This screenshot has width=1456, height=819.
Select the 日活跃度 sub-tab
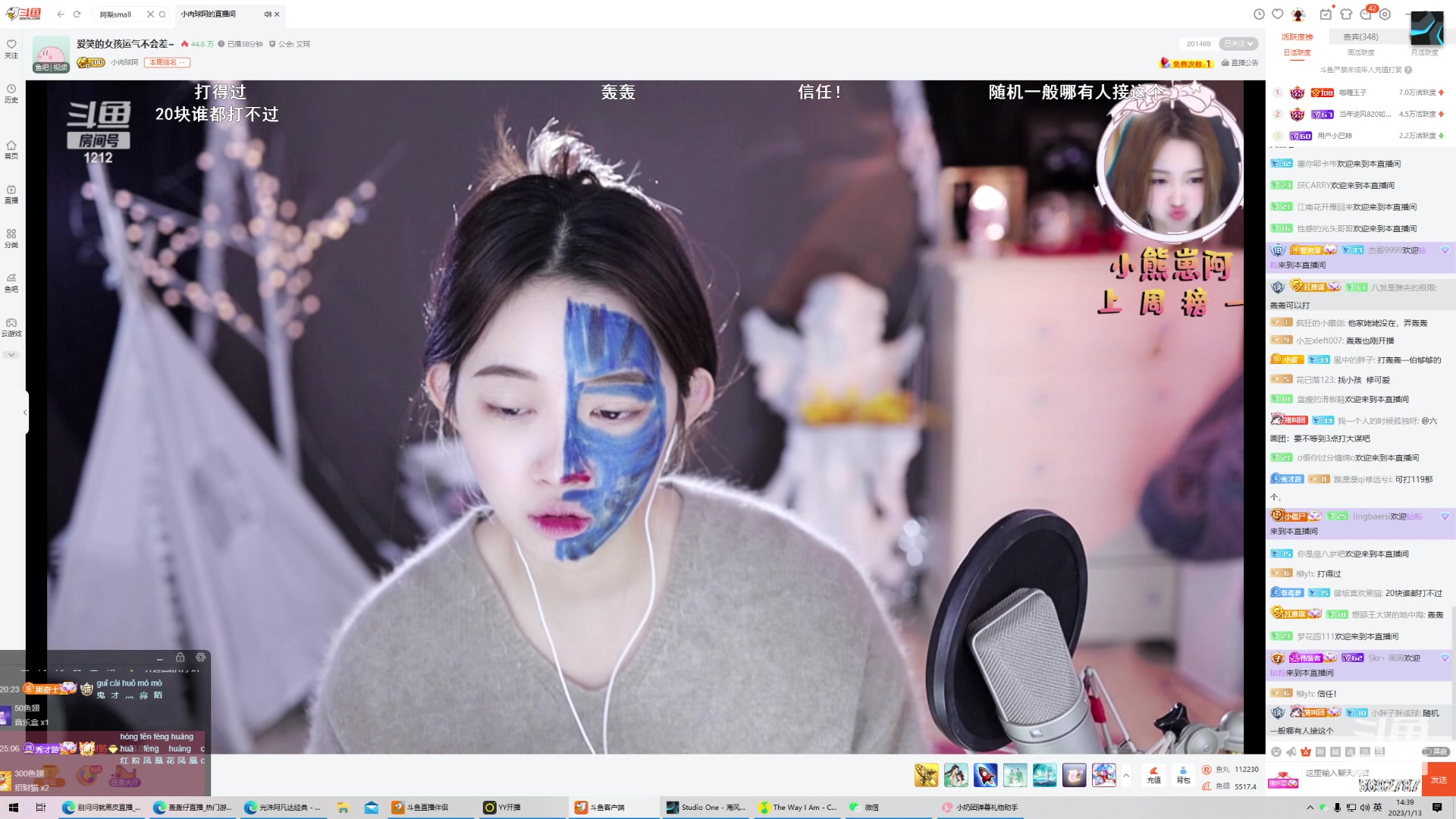coord(1297,52)
